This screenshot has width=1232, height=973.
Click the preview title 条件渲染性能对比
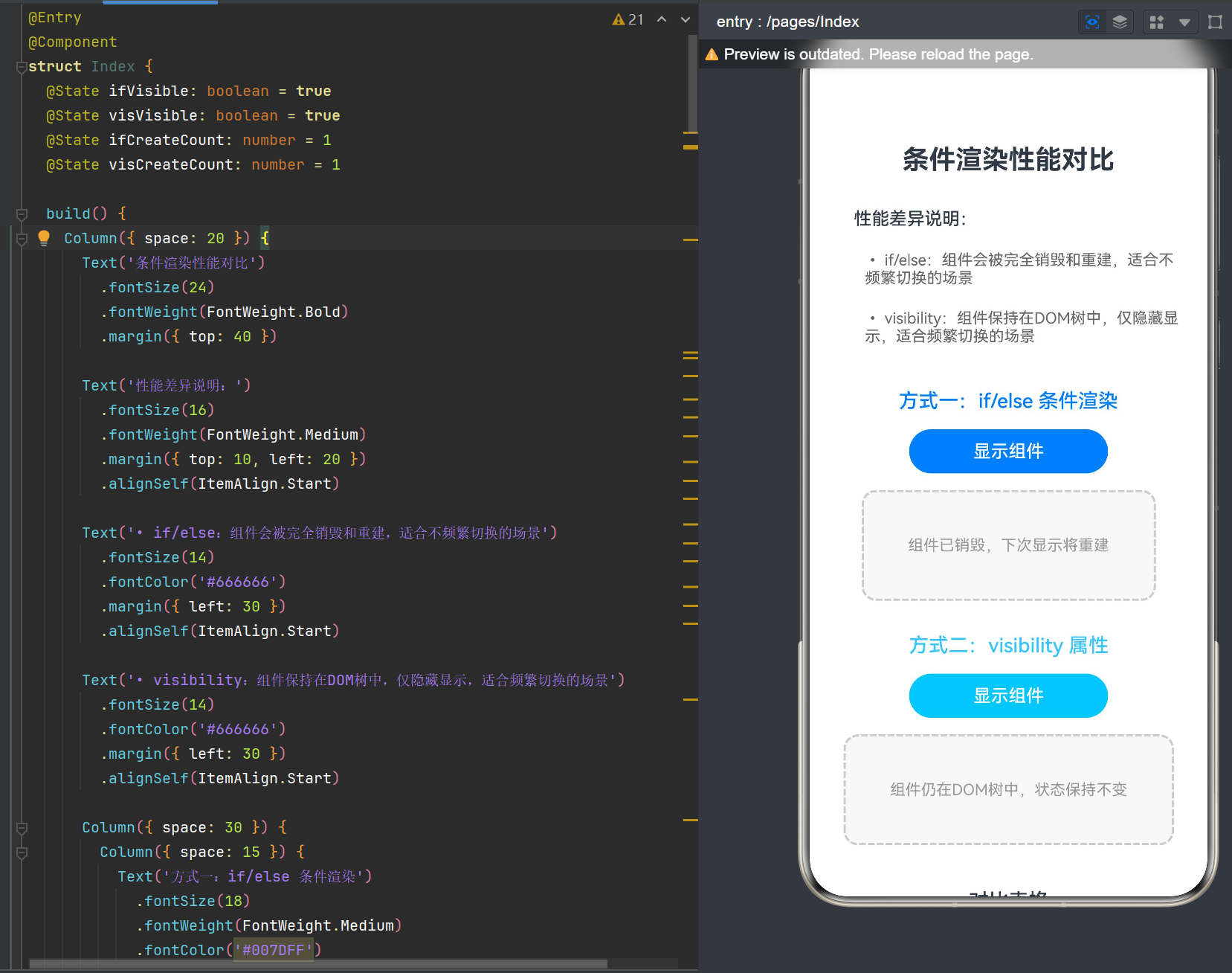pos(1008,159)
